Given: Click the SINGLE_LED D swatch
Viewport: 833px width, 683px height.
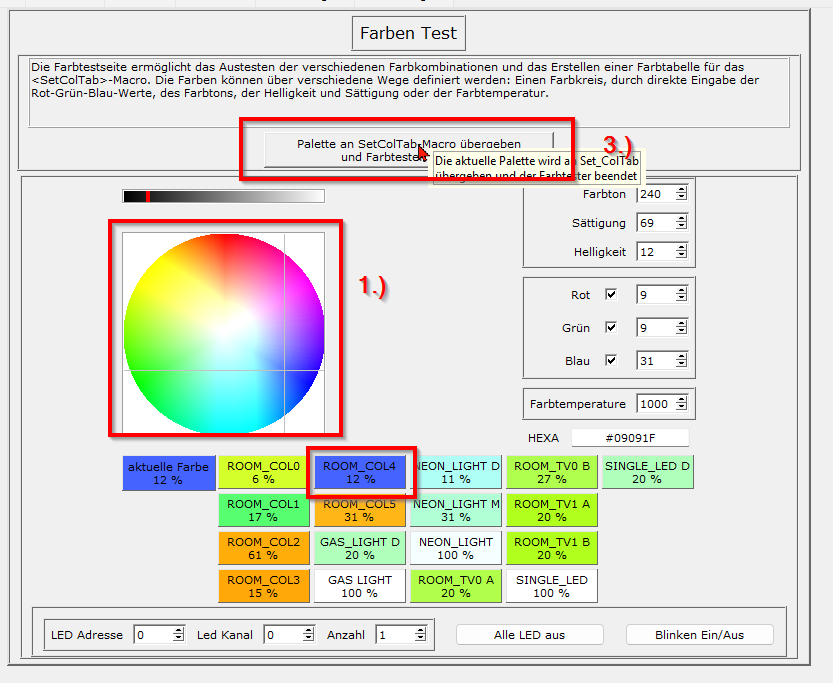Looking at the screenshot, I should click(647, 472).
